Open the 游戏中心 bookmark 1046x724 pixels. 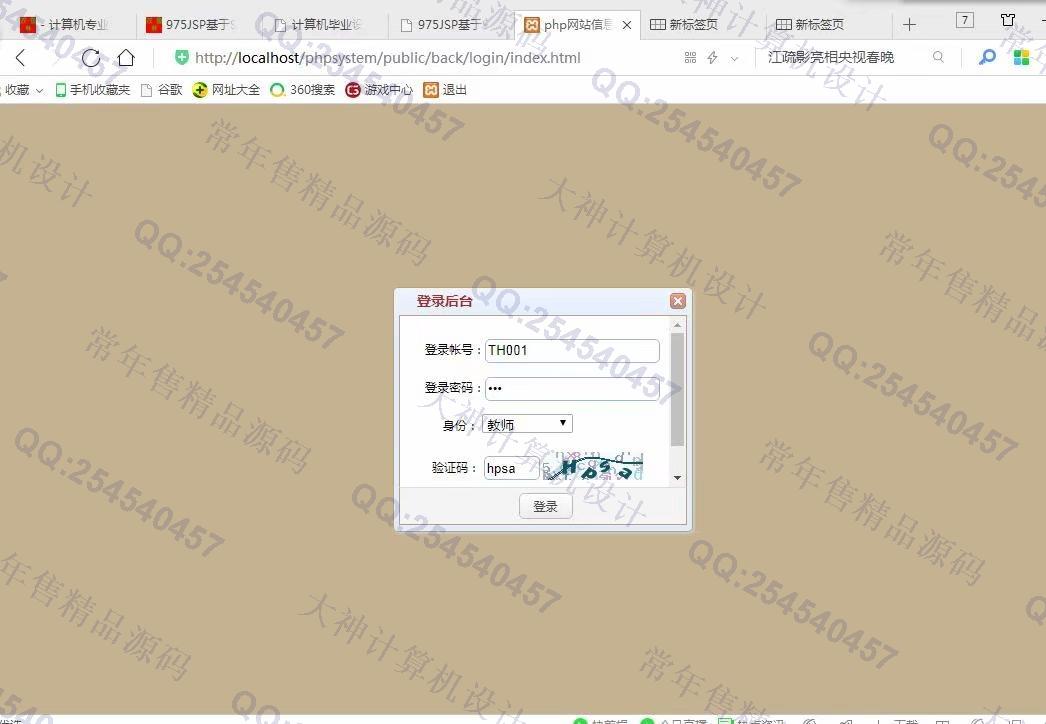pyautogui.click(x=380, y=89)
